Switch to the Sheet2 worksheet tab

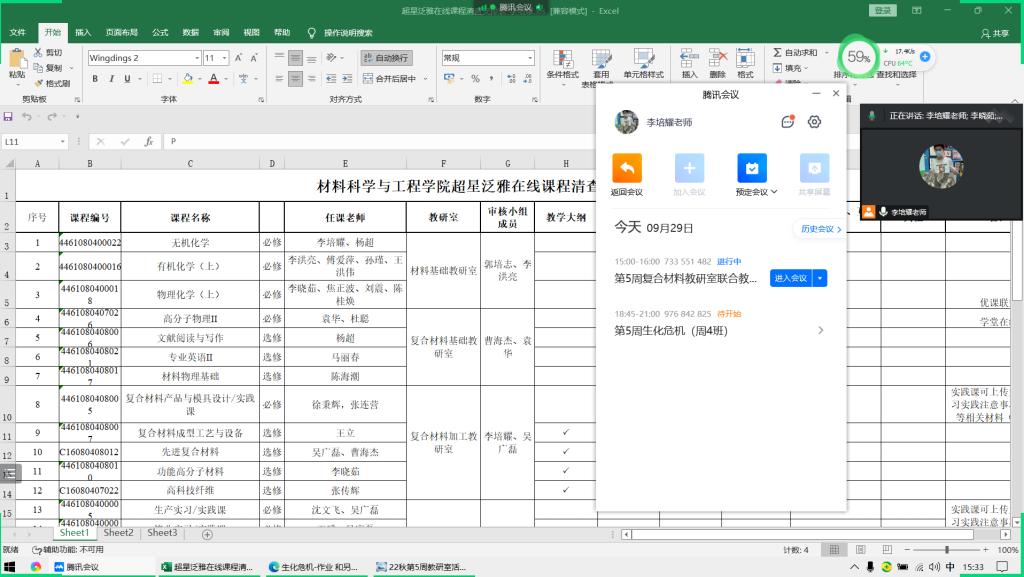118,533
